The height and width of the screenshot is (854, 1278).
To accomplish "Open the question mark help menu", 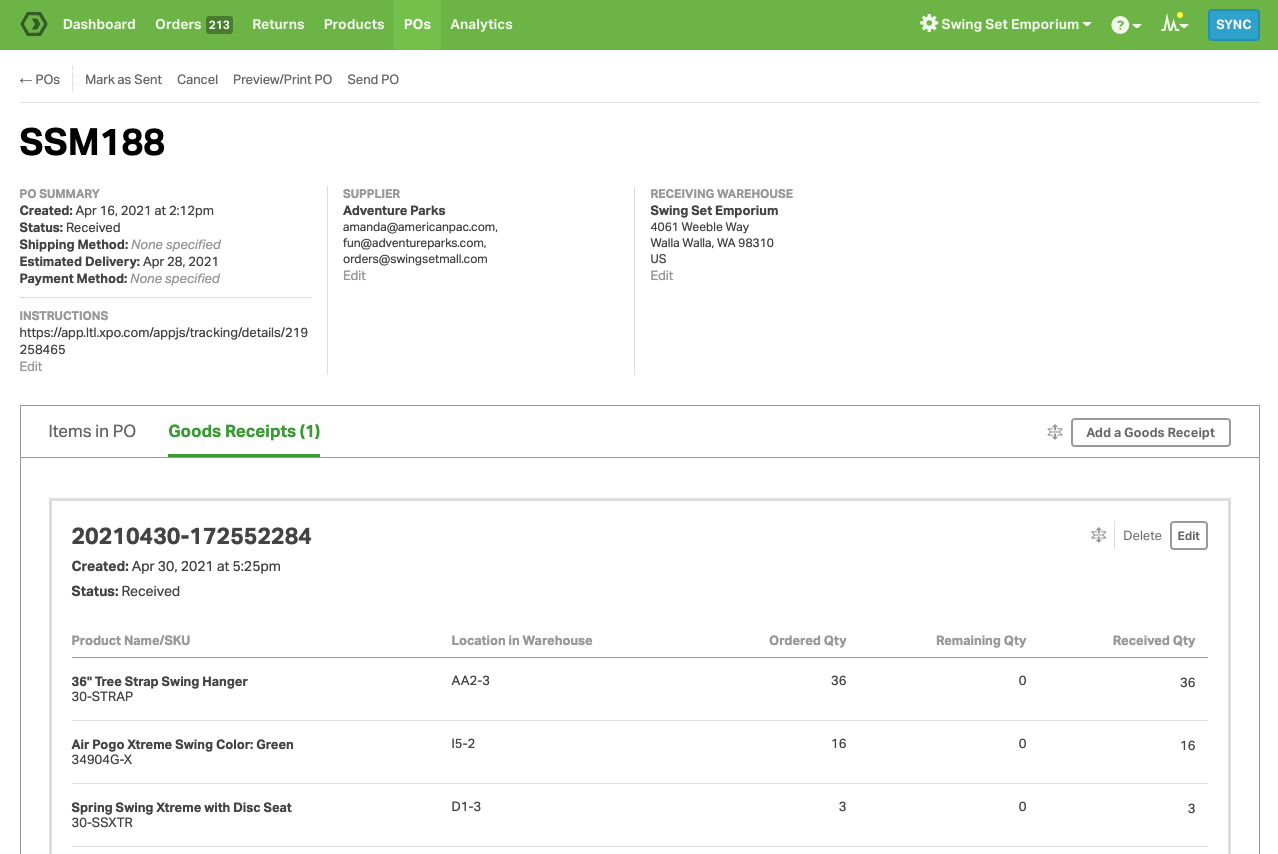I will click(1126, 25).
